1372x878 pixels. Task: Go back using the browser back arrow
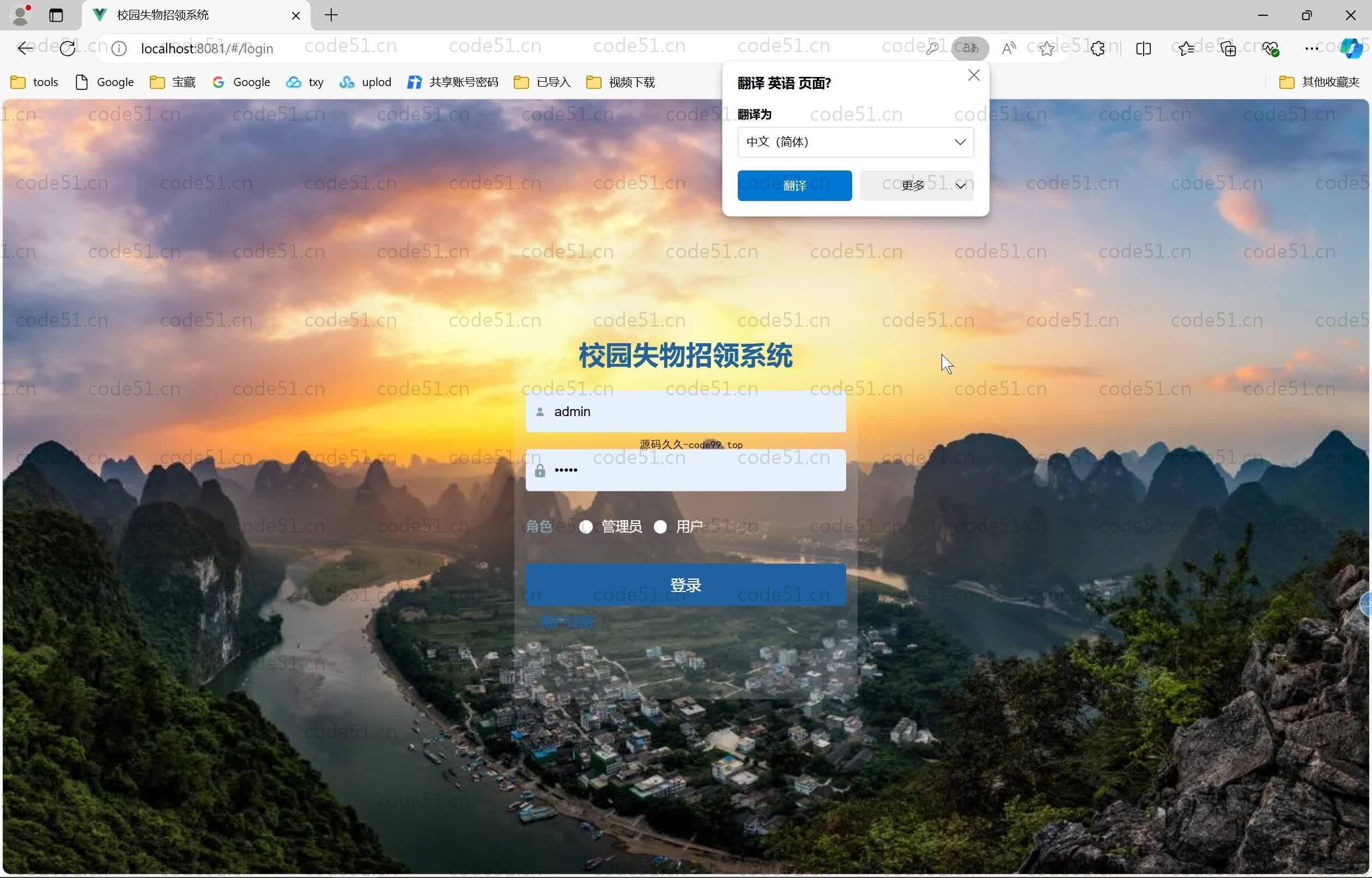(25, 48)
